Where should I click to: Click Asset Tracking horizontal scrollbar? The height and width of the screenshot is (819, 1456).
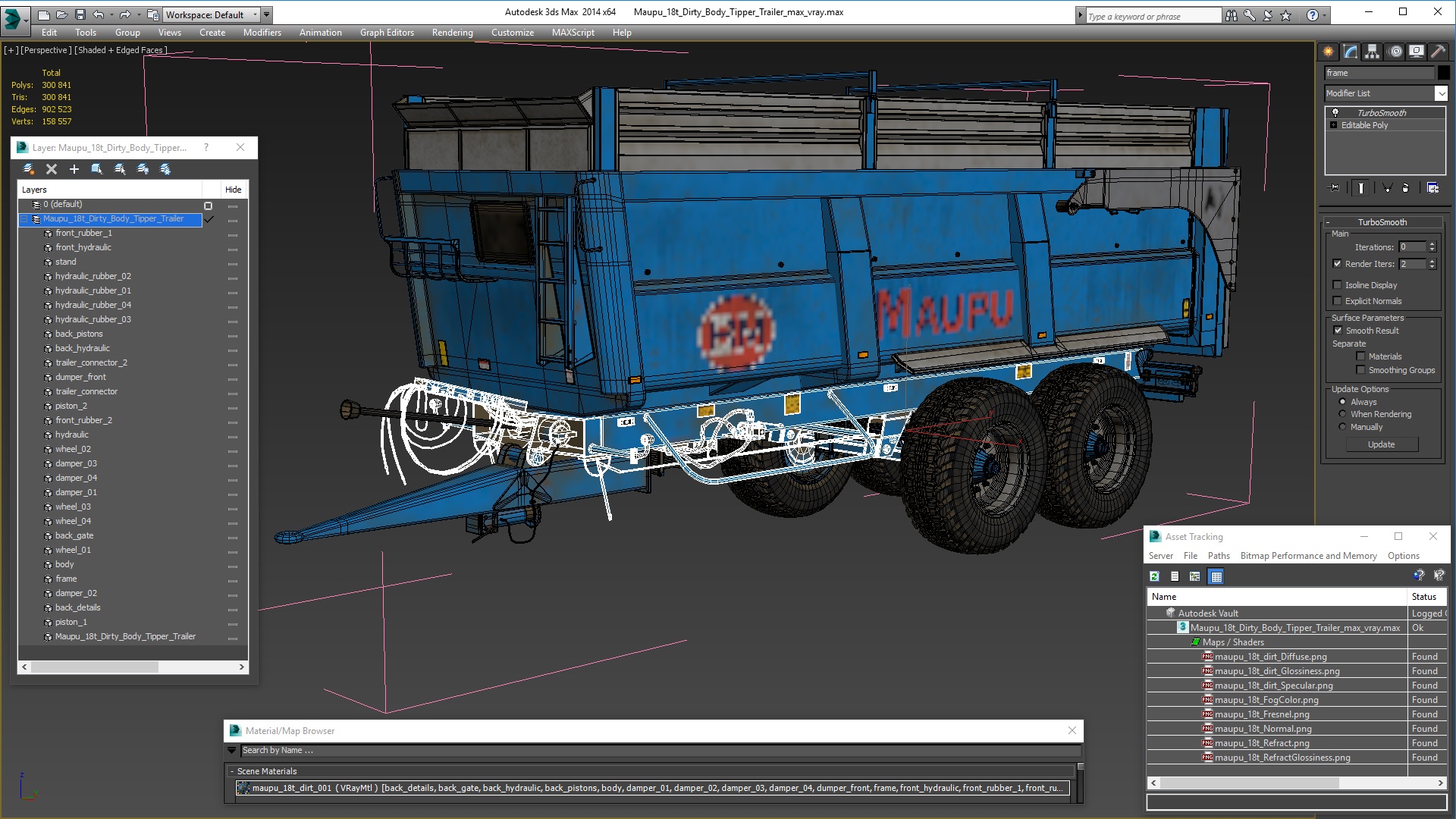click(x=1249, y=783)
